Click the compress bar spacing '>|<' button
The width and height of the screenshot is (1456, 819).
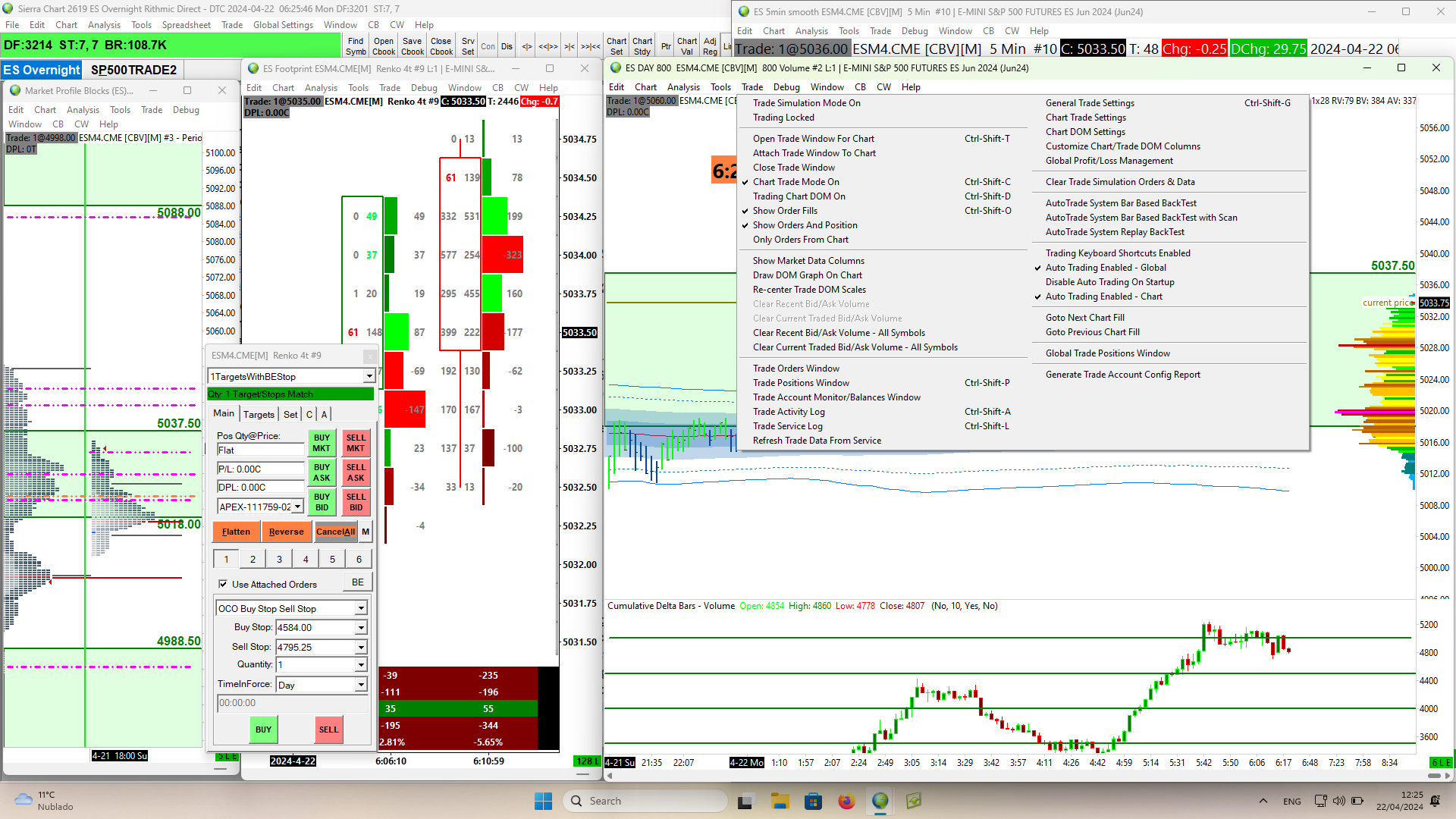coord(570,46)
